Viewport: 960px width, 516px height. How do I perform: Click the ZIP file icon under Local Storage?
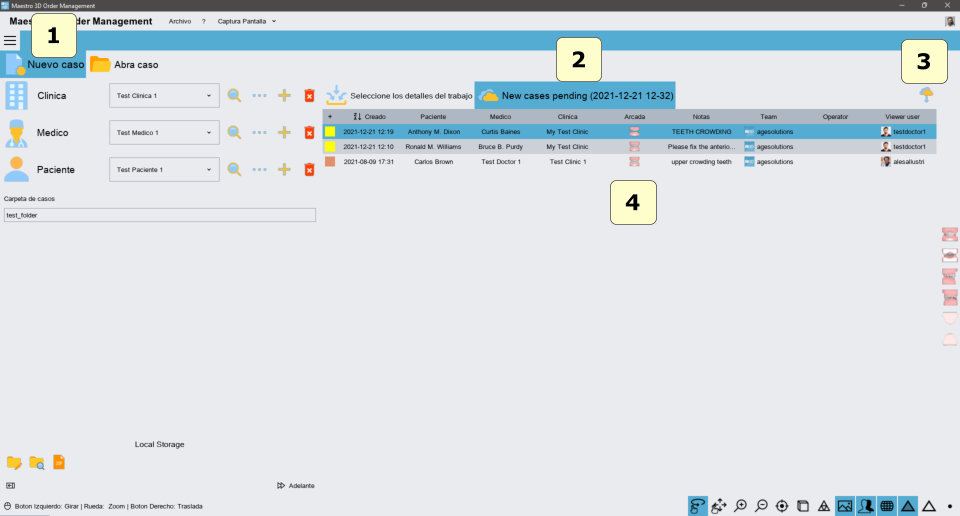(x=59, y=462)
